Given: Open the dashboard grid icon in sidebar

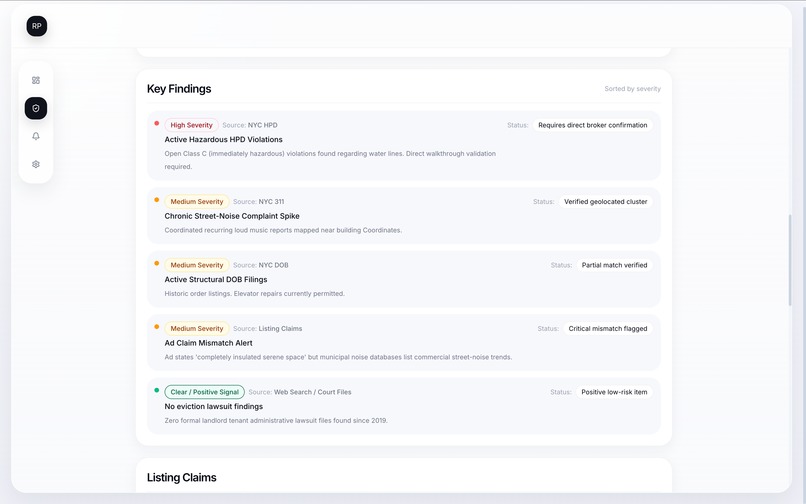Looking at the screenshot, I should (x=35, y=80).
